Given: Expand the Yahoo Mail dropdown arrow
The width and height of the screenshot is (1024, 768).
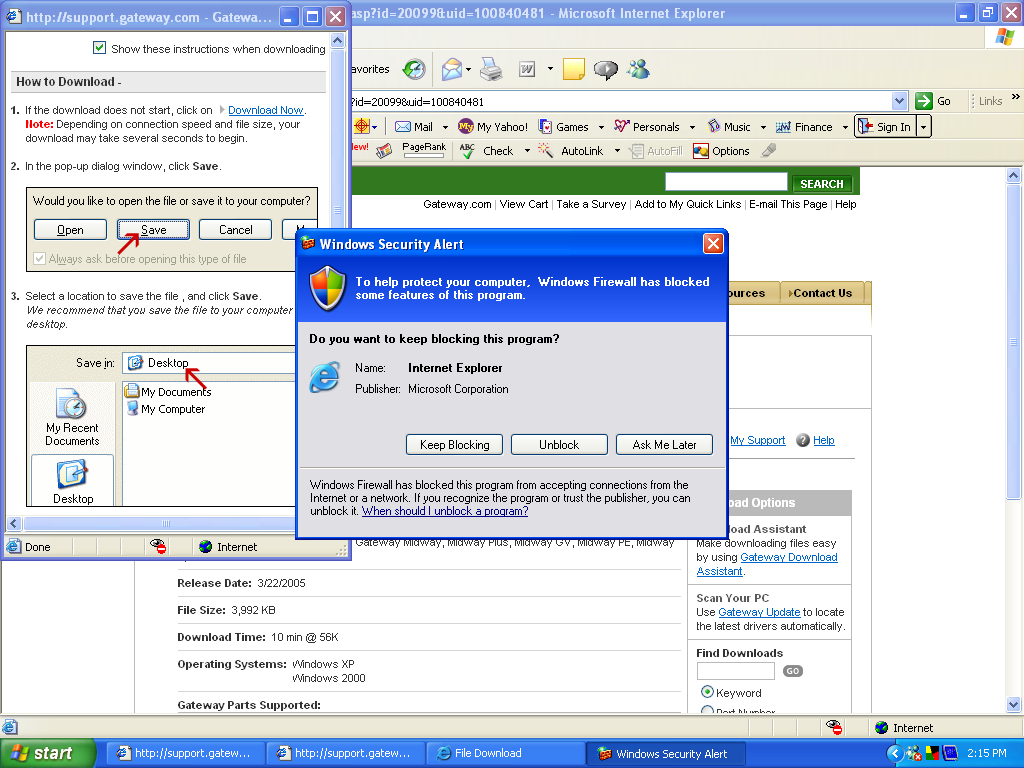Looking at the screenshot, I should (x=445, y=127).
